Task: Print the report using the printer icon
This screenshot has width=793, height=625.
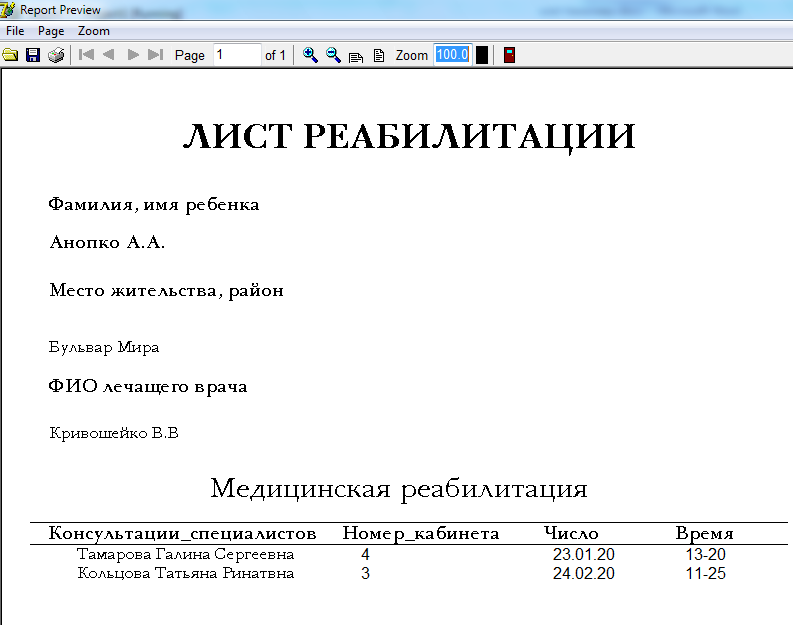Action: [x=56, y=55]
